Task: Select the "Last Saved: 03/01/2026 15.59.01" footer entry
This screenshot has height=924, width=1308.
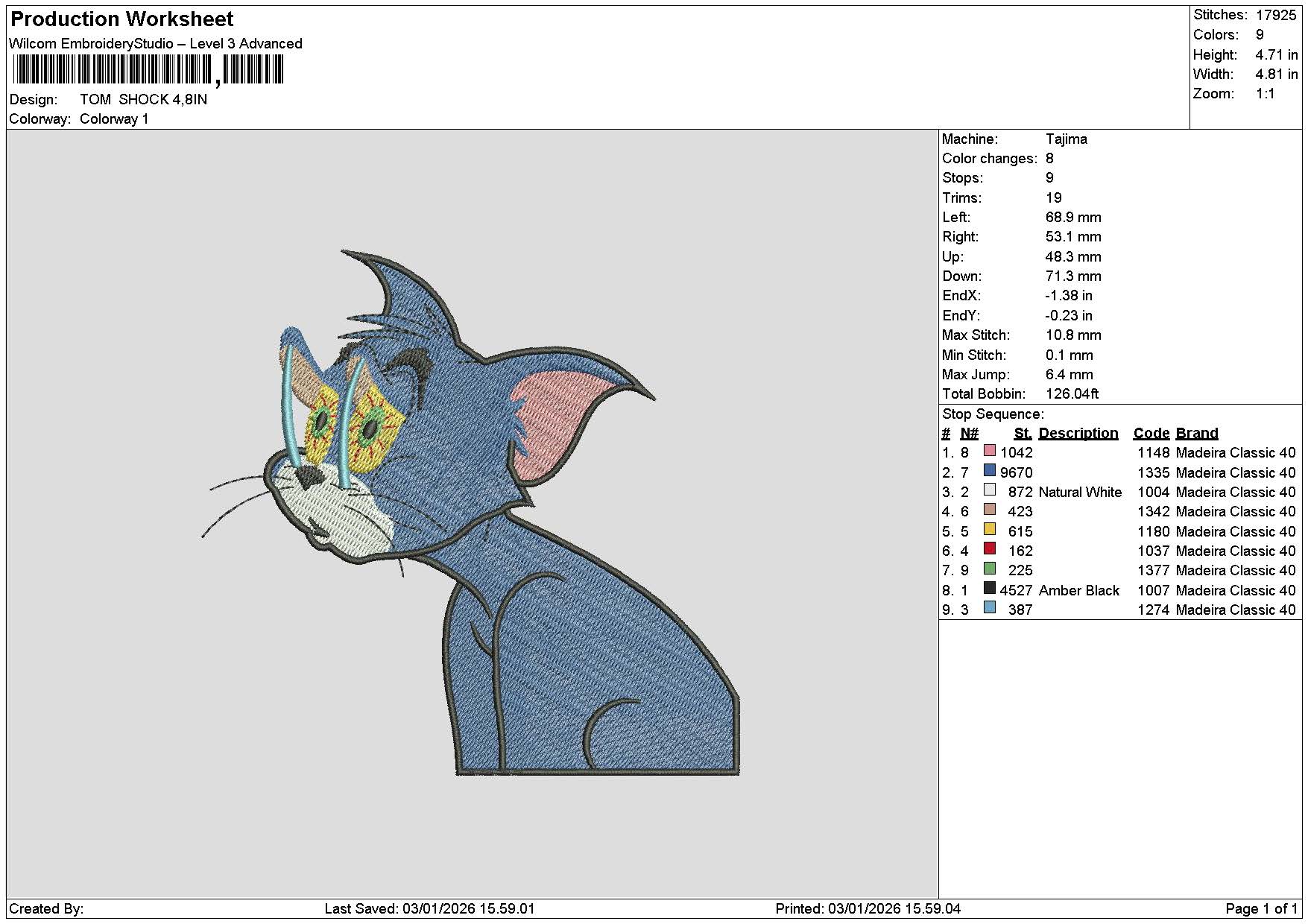Action: click(430, 909)
